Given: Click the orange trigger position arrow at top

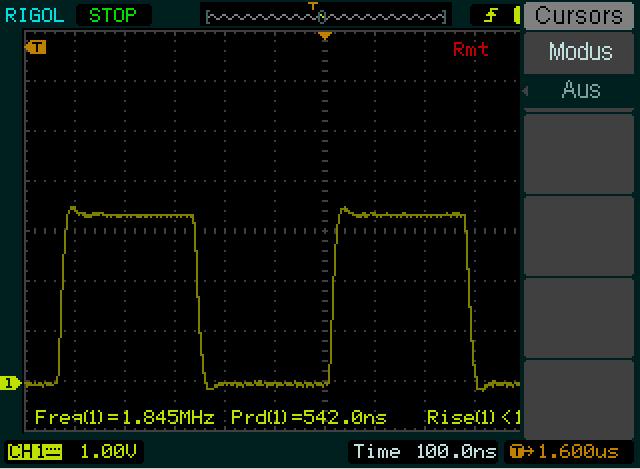Looking at the screenshot, I should tap(325, 37).
